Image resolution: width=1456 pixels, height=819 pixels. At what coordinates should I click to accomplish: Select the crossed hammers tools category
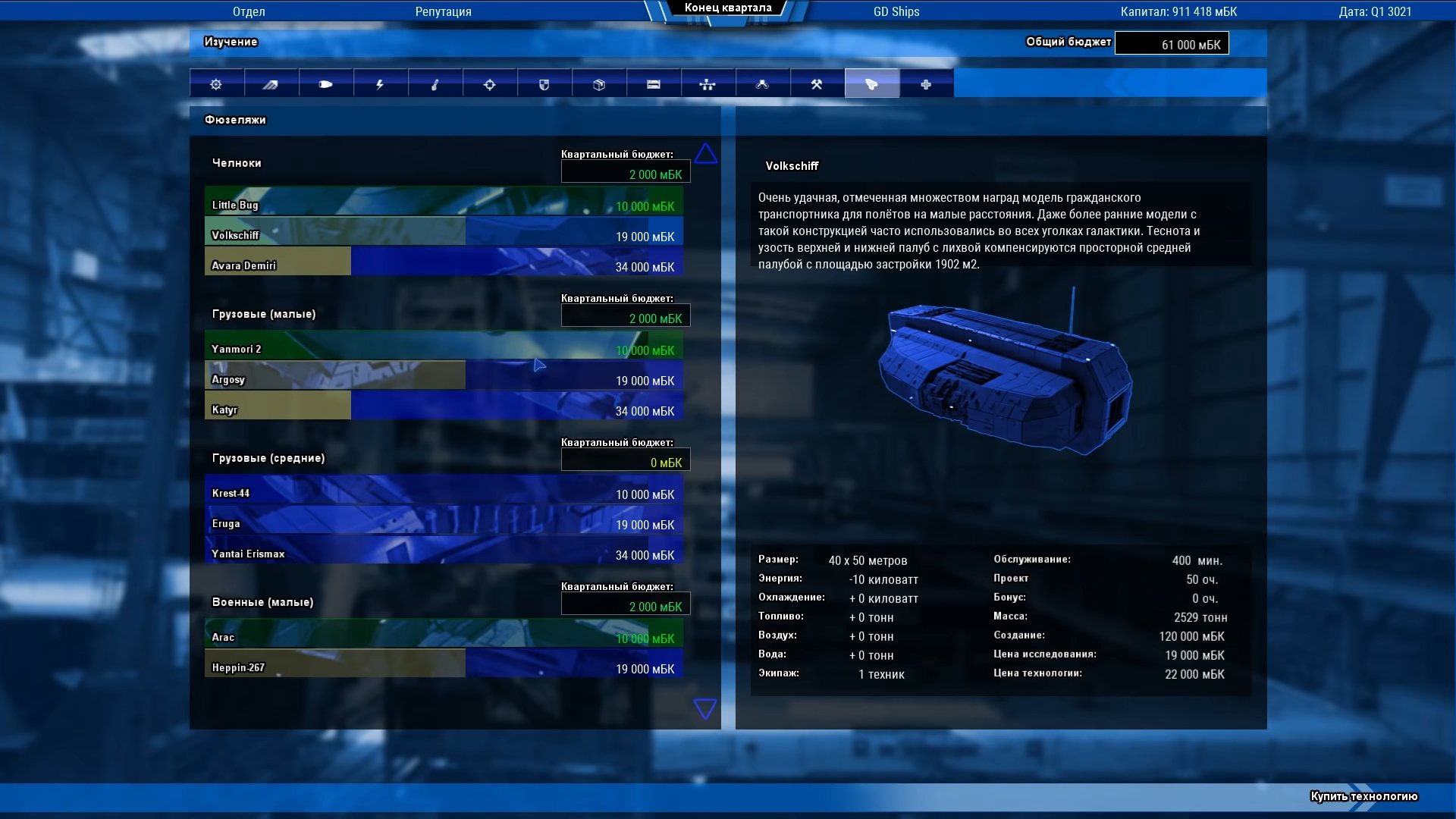[817, 84]
